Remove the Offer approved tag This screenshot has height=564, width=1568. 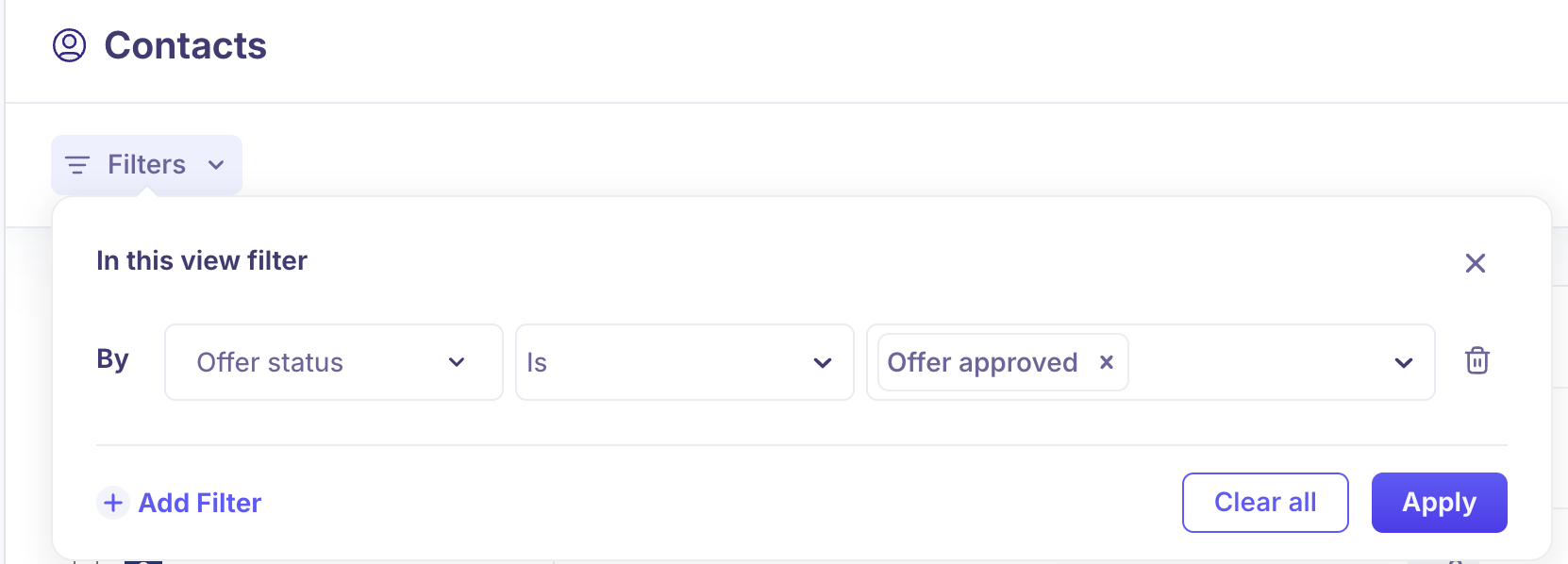pos(1107,362)
